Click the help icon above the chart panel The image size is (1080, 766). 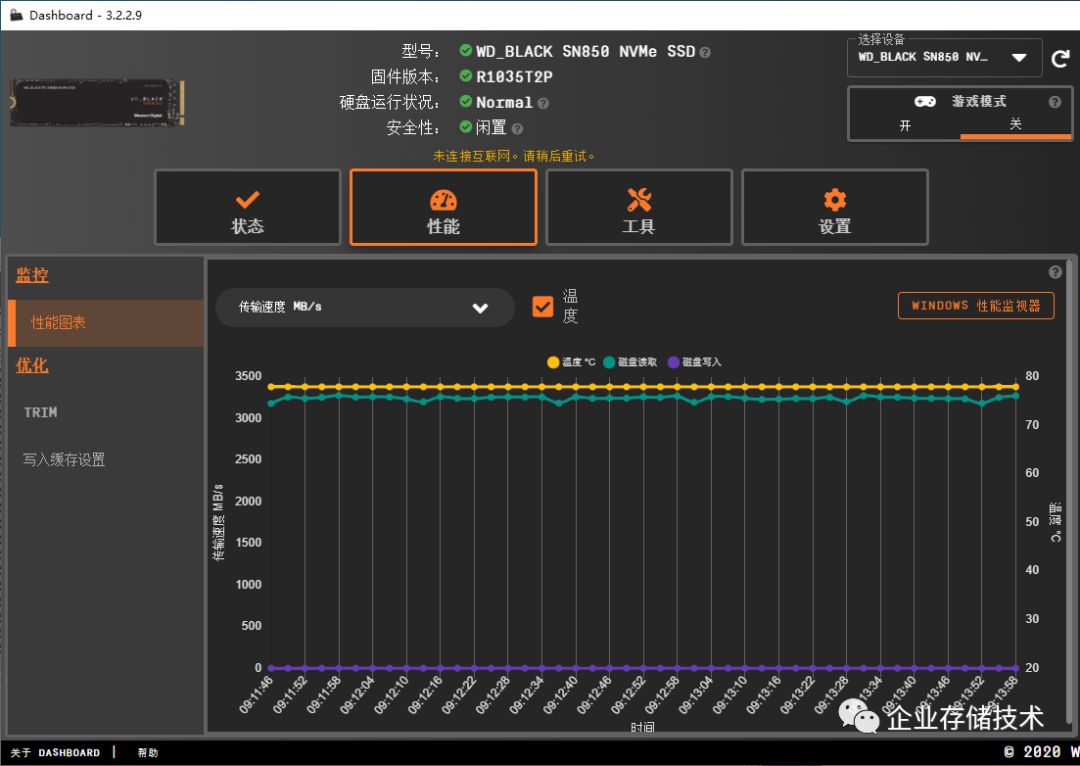pos(1055,272)
